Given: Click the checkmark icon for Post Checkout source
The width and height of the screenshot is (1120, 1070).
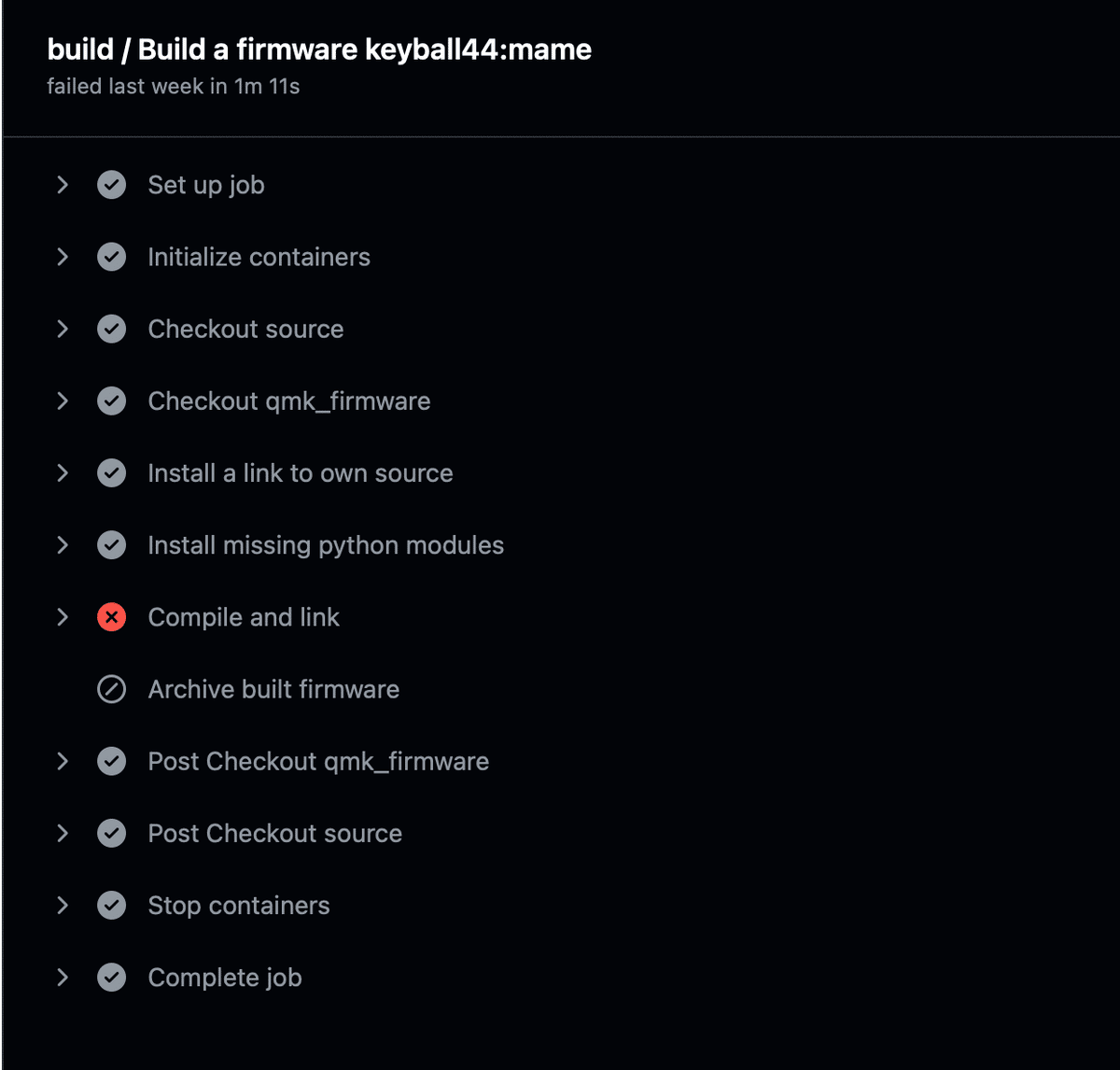Looking at the screenshot, I should [x=112, y=834].
